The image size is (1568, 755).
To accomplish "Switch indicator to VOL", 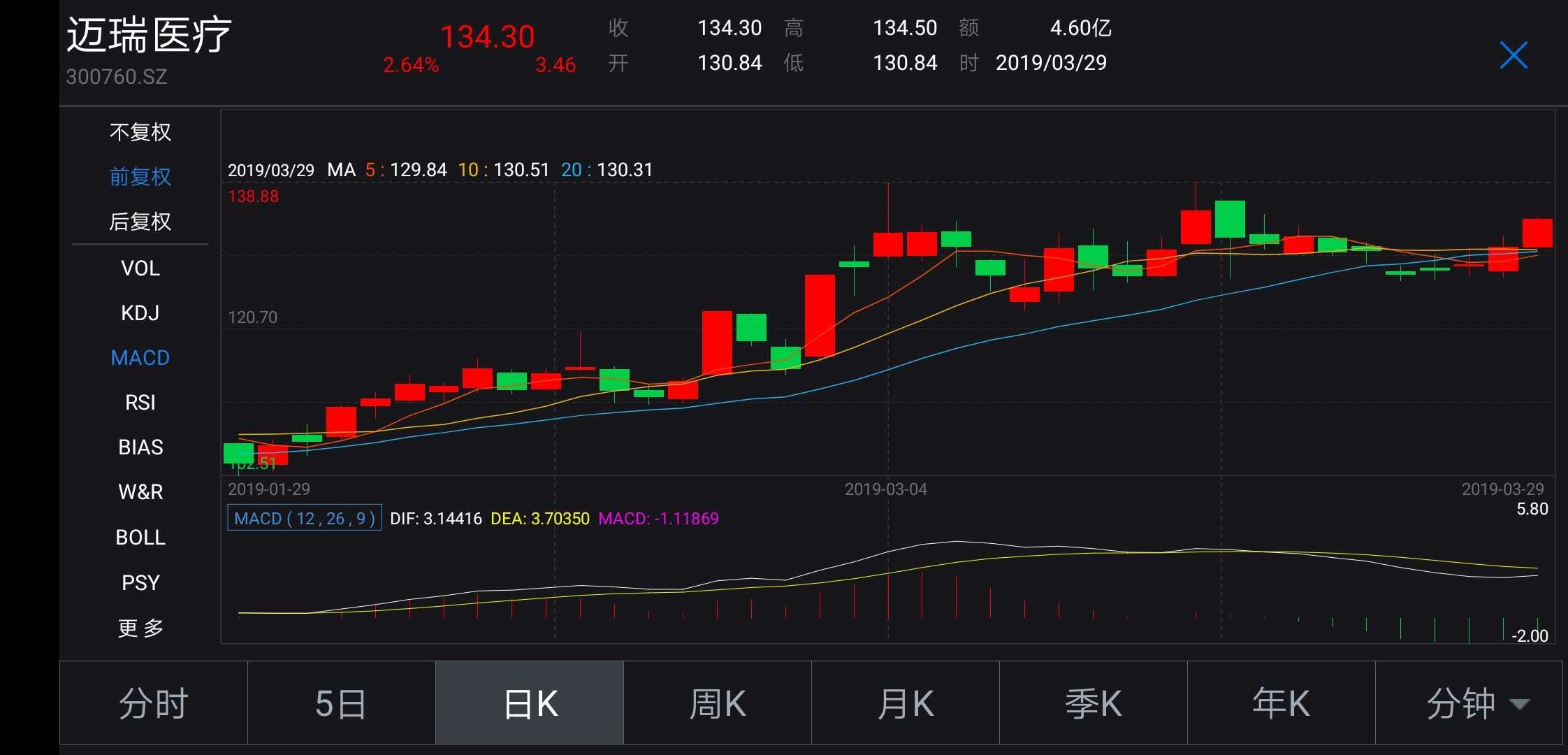I will click(x=140, y=268).
